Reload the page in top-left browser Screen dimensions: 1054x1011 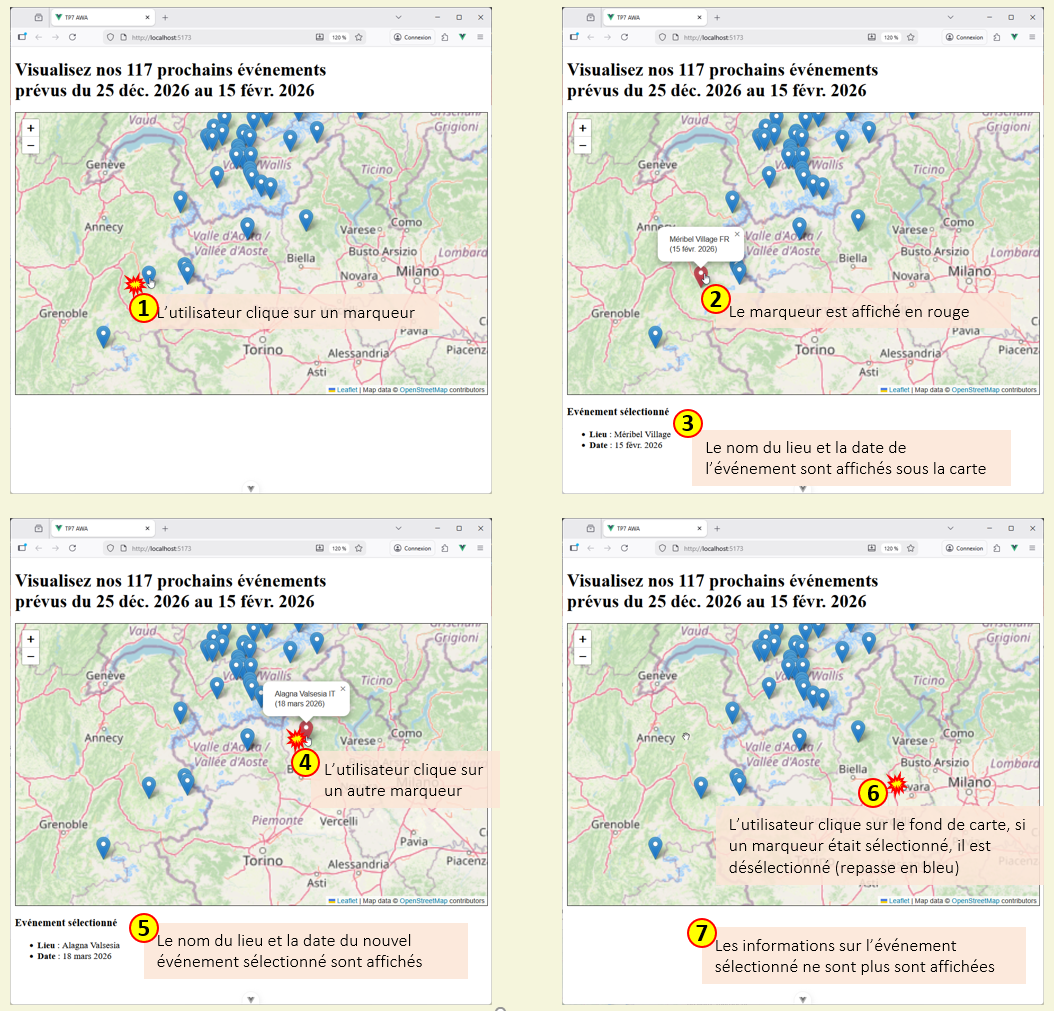pos(72,37)
